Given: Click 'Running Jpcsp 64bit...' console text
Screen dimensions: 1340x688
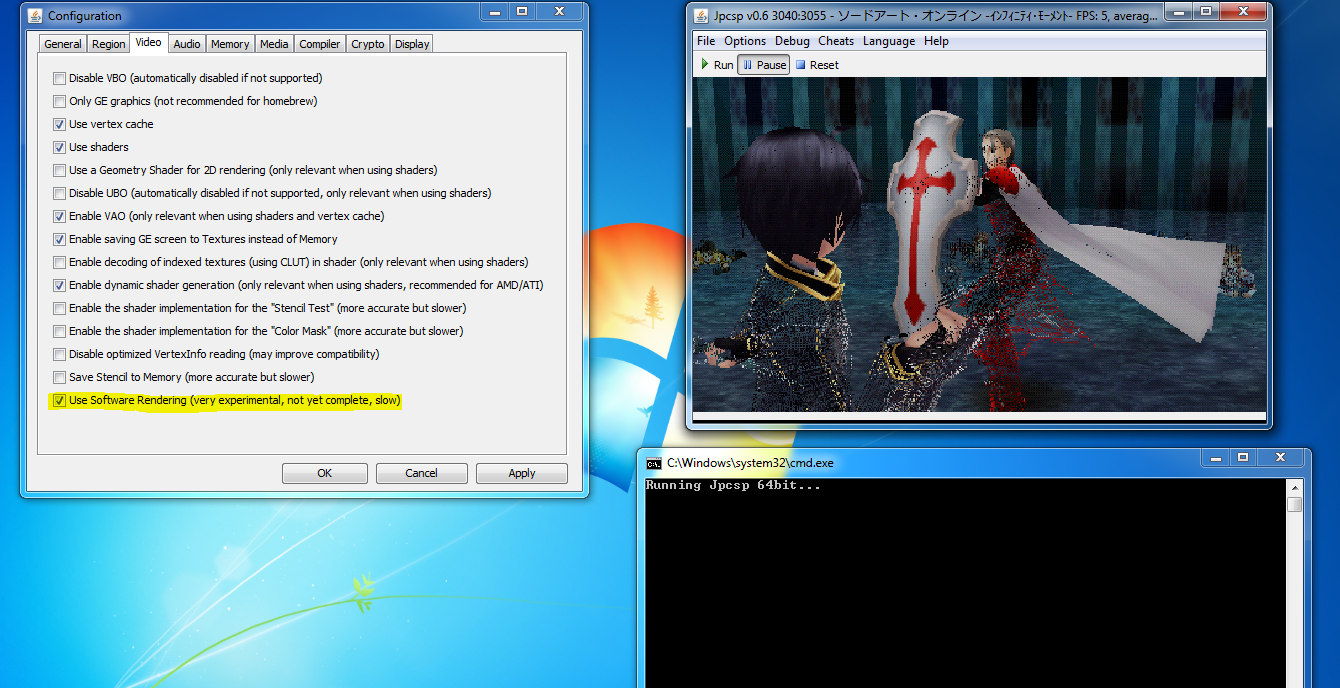Looking at the screenshot, I should [x=733, y=485].
